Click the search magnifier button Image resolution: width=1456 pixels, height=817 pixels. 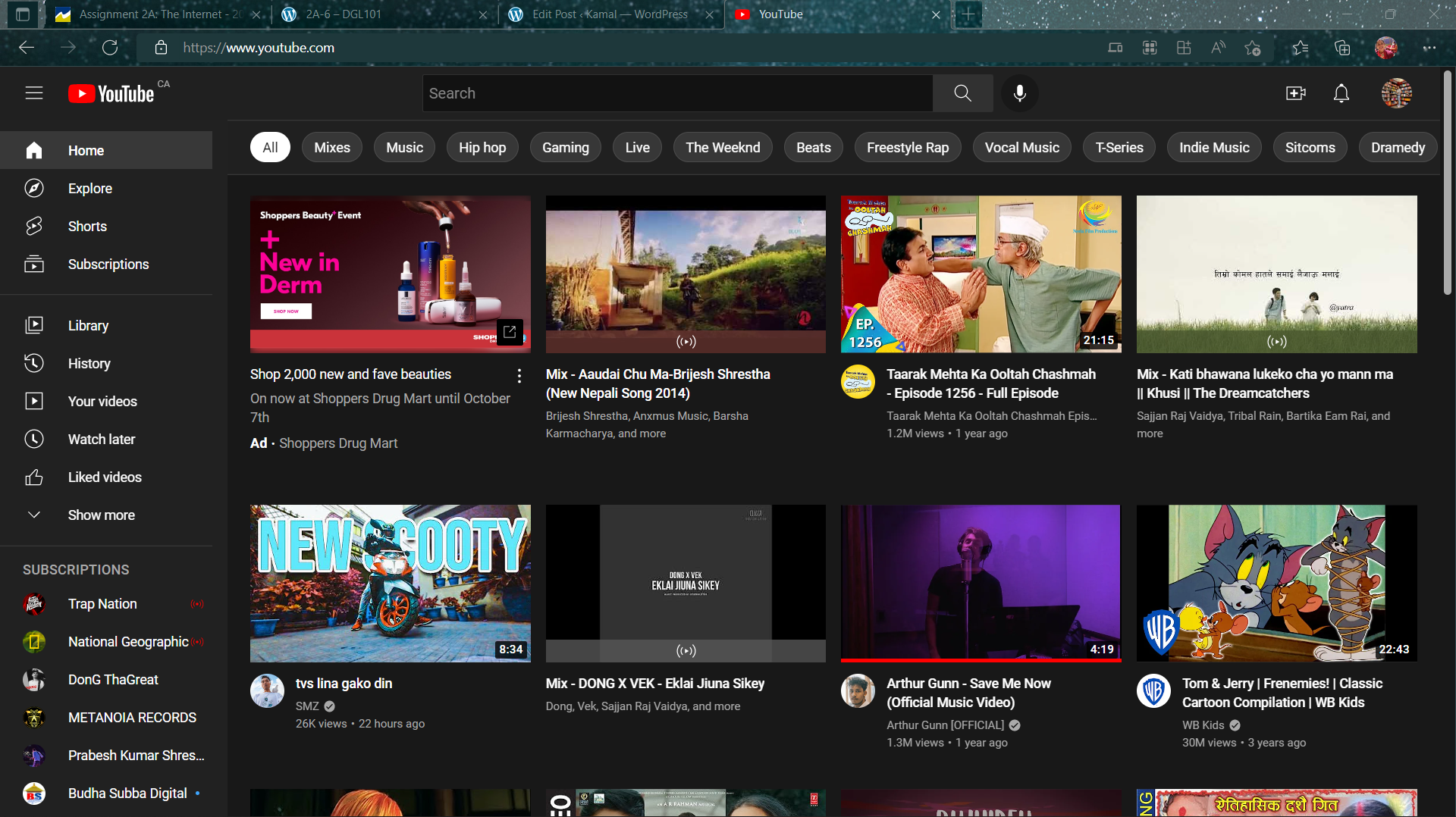pyautogui.click(x=962, y=93)
